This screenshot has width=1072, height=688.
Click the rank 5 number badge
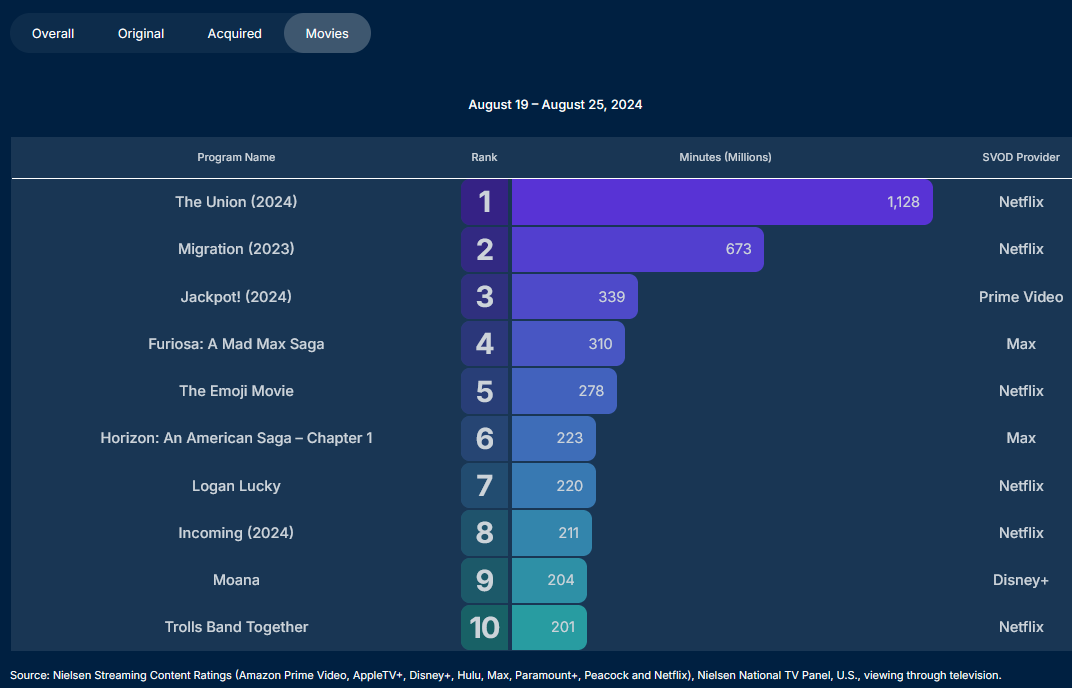pyautogui.click(x=485, y=391)
